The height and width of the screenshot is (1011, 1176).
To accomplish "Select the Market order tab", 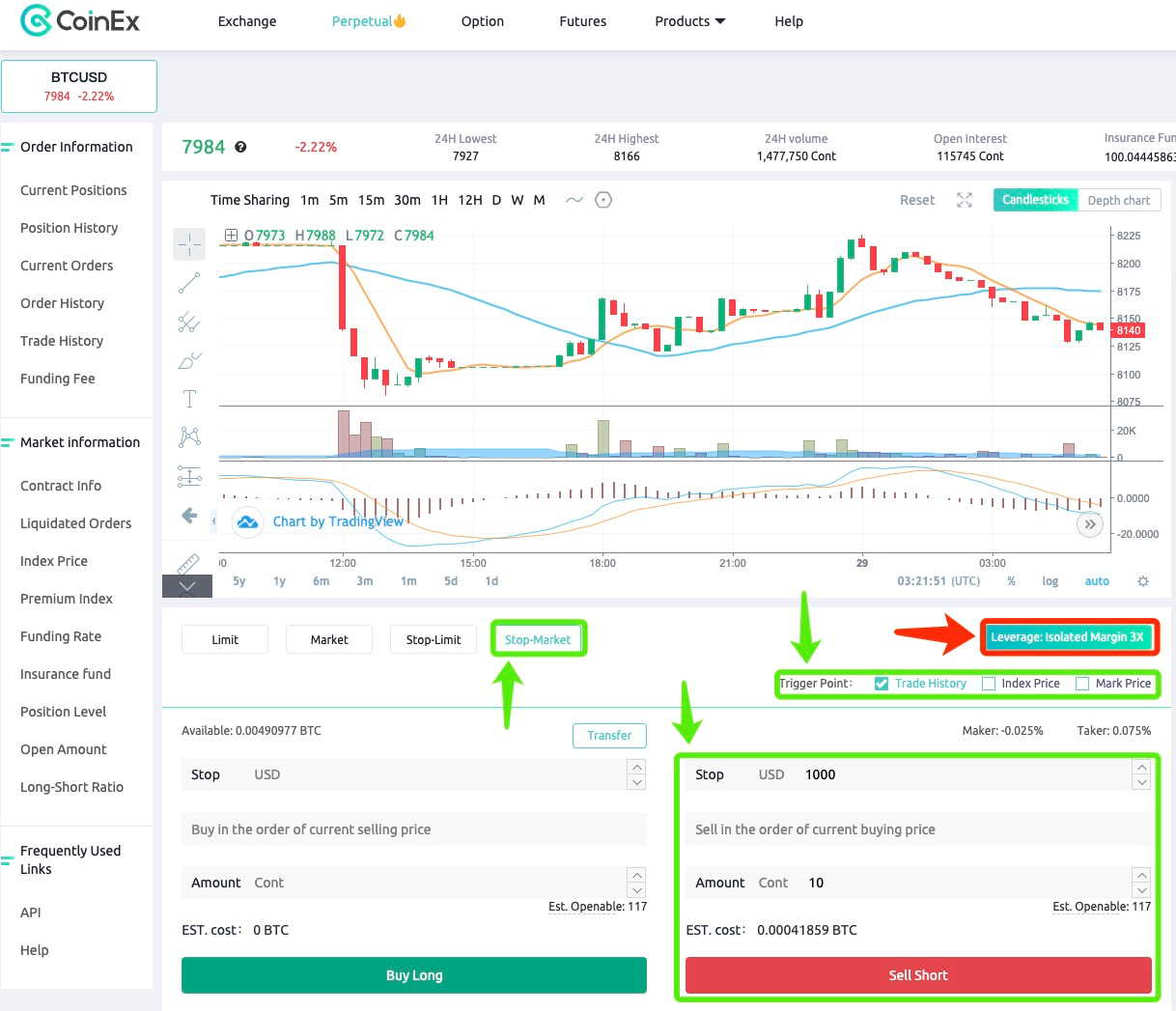I will (x=329, y=639).
